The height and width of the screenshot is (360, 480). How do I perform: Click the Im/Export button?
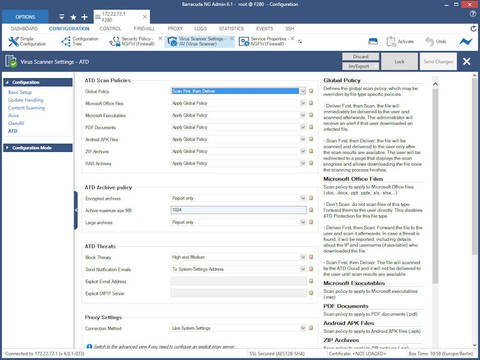(x=361, y=66)
